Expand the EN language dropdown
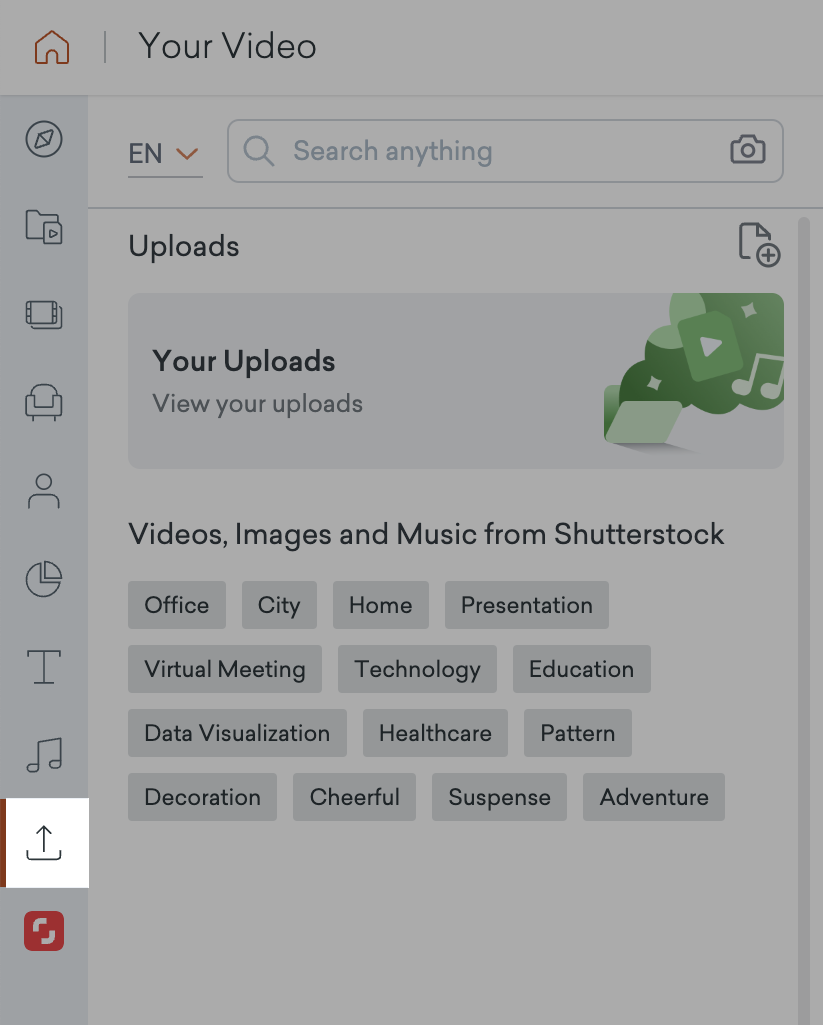The image size is (823, 1025). [165, 154]
